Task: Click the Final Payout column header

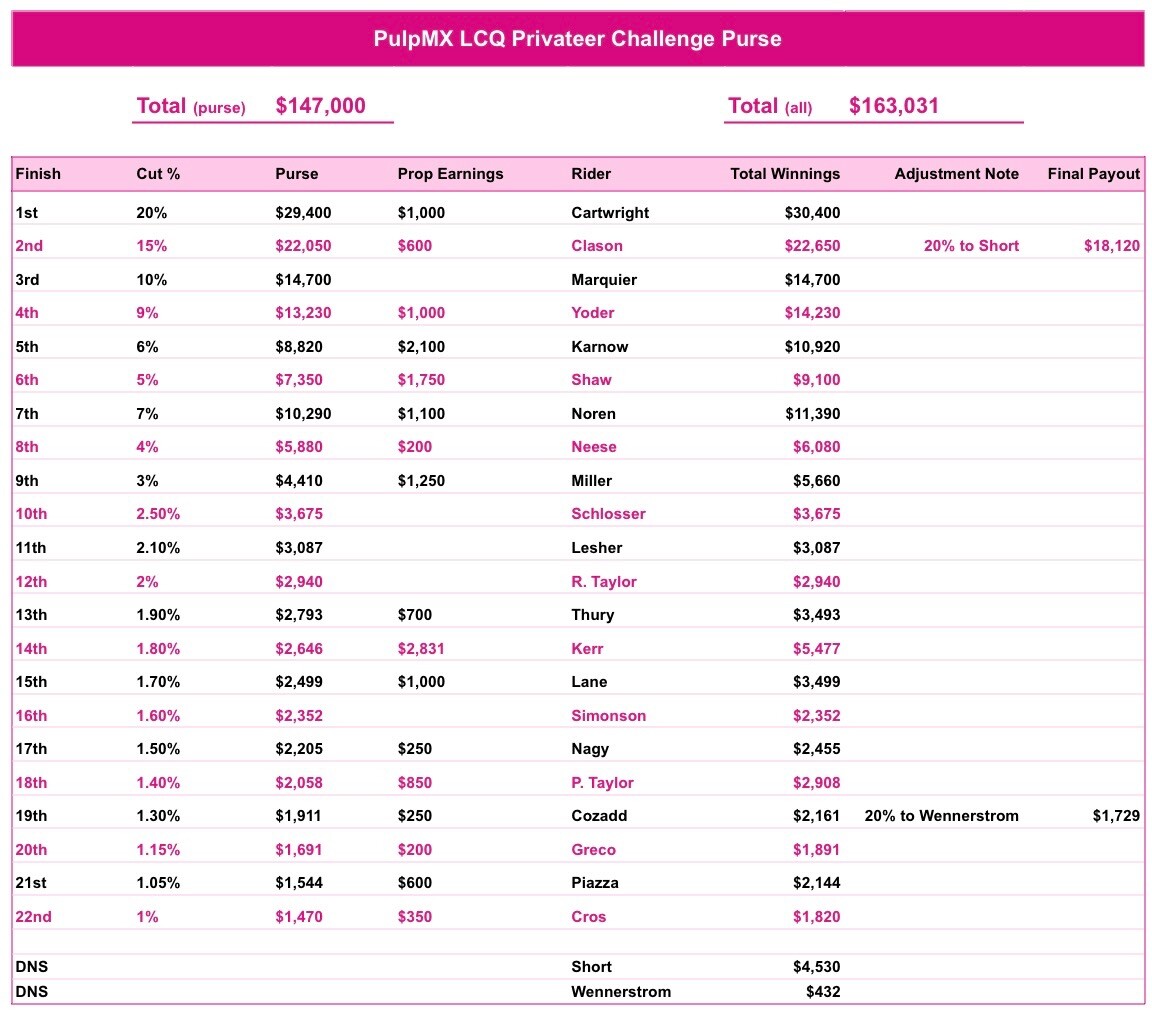Action: (x=1093, y=174)
